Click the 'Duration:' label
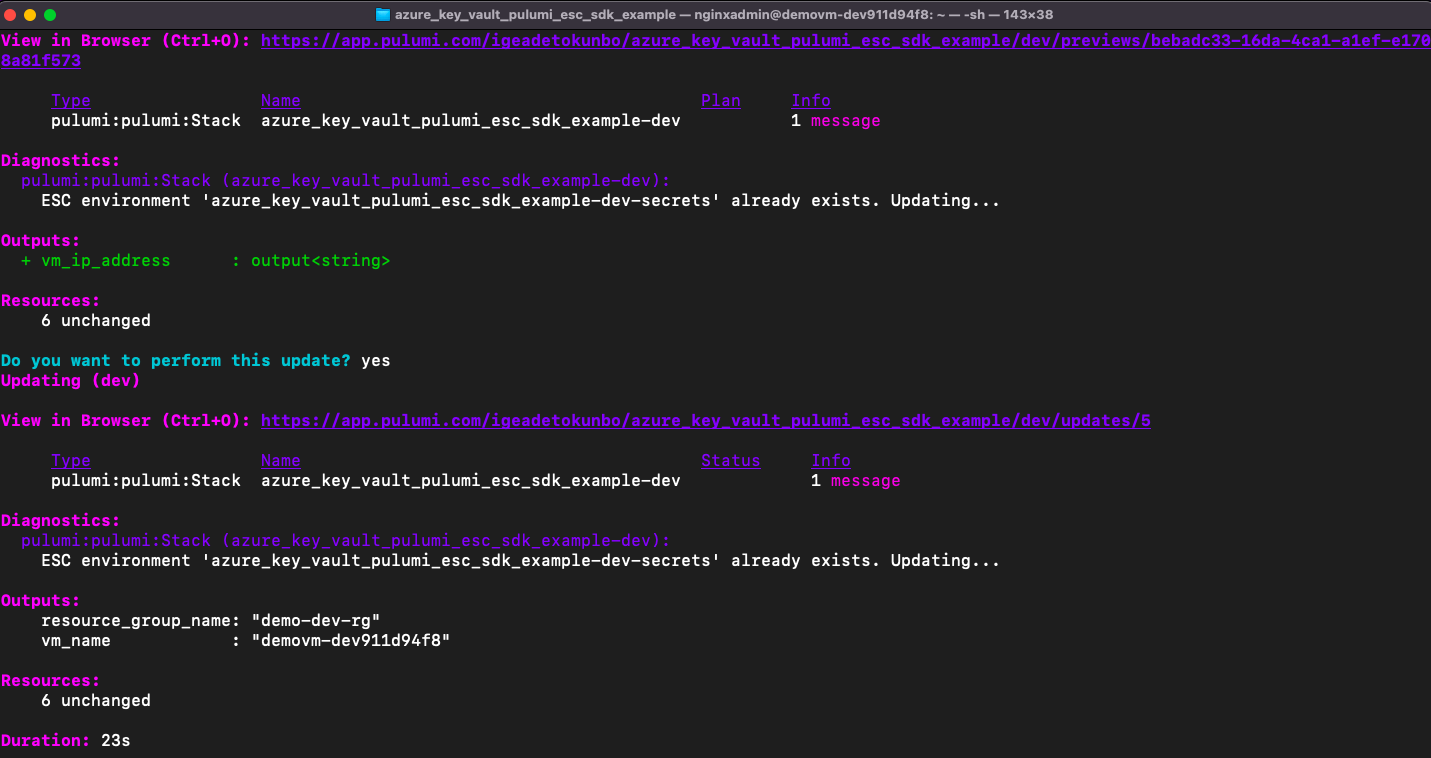This screenshot has width=1431, height=758. pyautogui.click(x=46, y=741)
